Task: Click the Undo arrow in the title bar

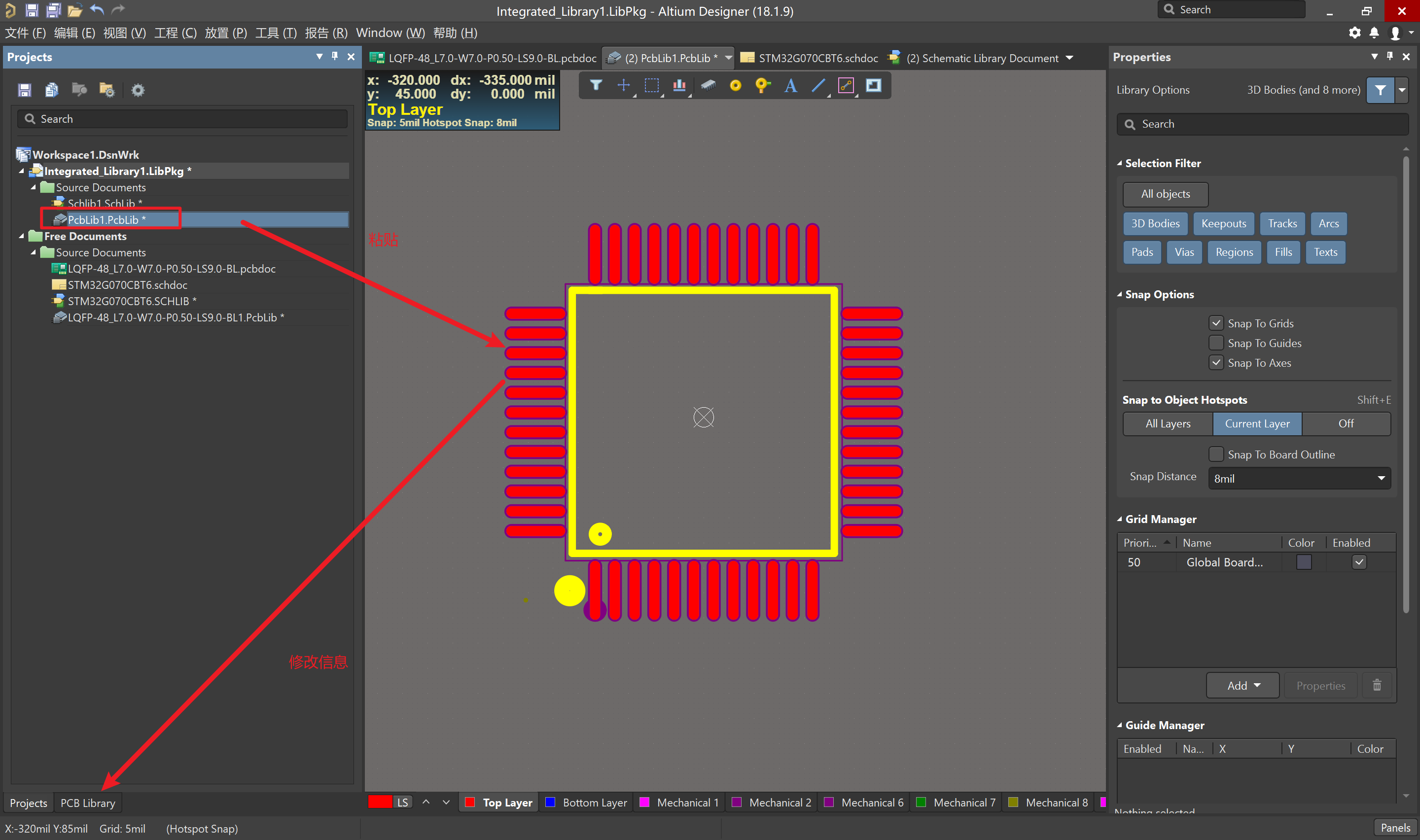Action: point(97,10)
